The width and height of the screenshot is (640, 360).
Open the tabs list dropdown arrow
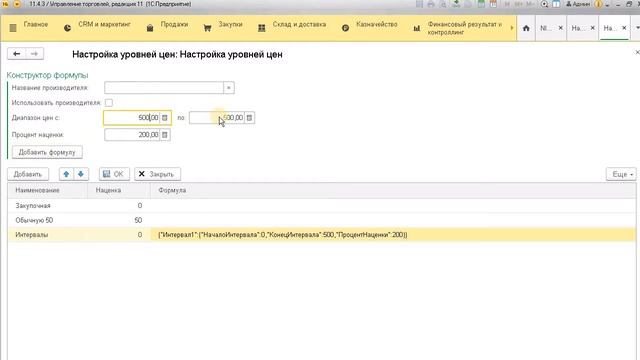(x=638, y=28)
